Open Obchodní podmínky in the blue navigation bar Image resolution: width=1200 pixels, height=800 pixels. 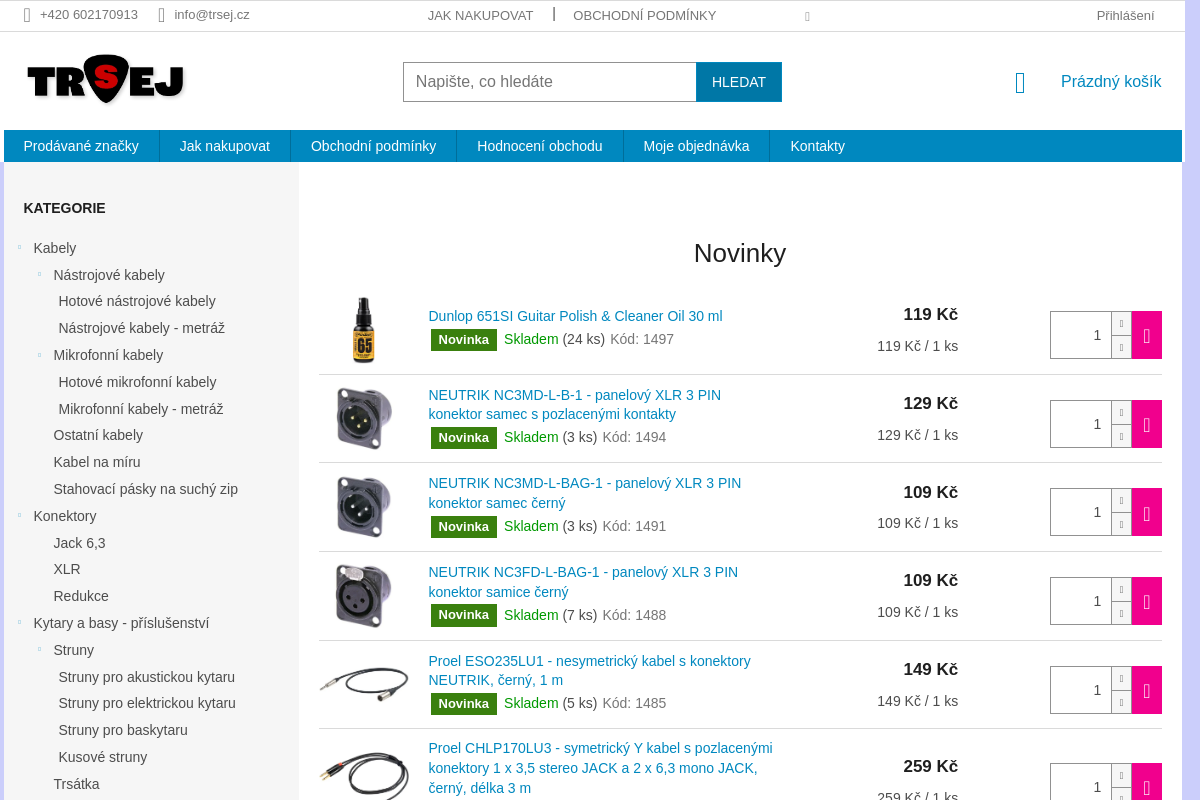pyautogui.click(x=373, y=146)
